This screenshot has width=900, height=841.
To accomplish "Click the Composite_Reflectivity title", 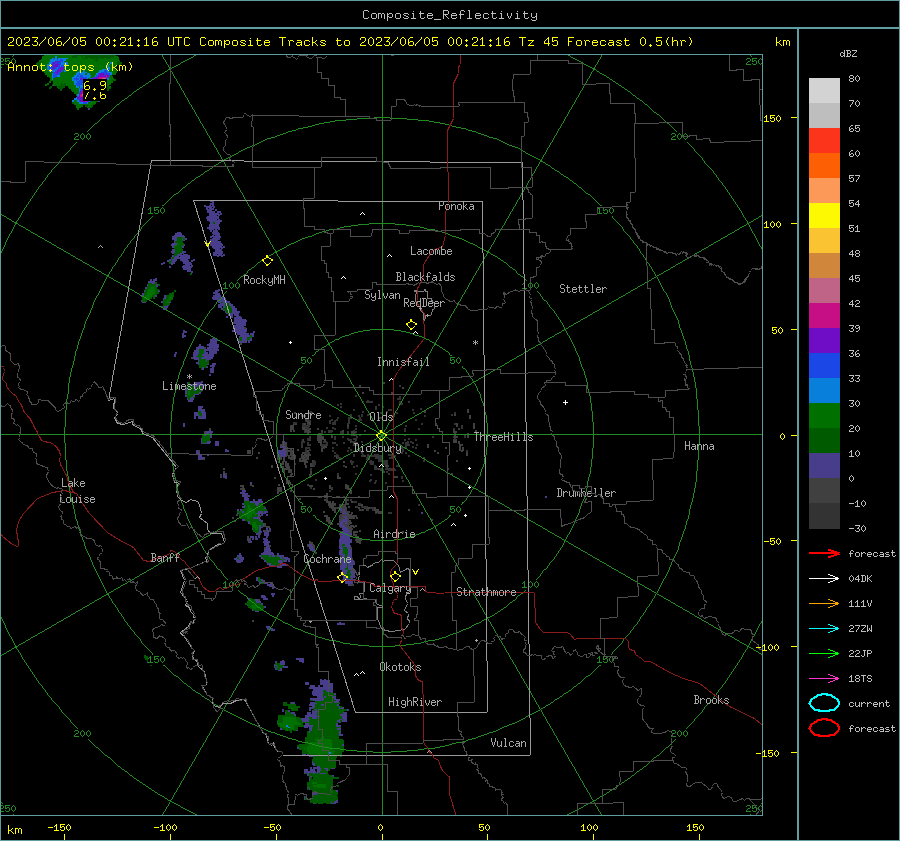I will pos(450,15).
